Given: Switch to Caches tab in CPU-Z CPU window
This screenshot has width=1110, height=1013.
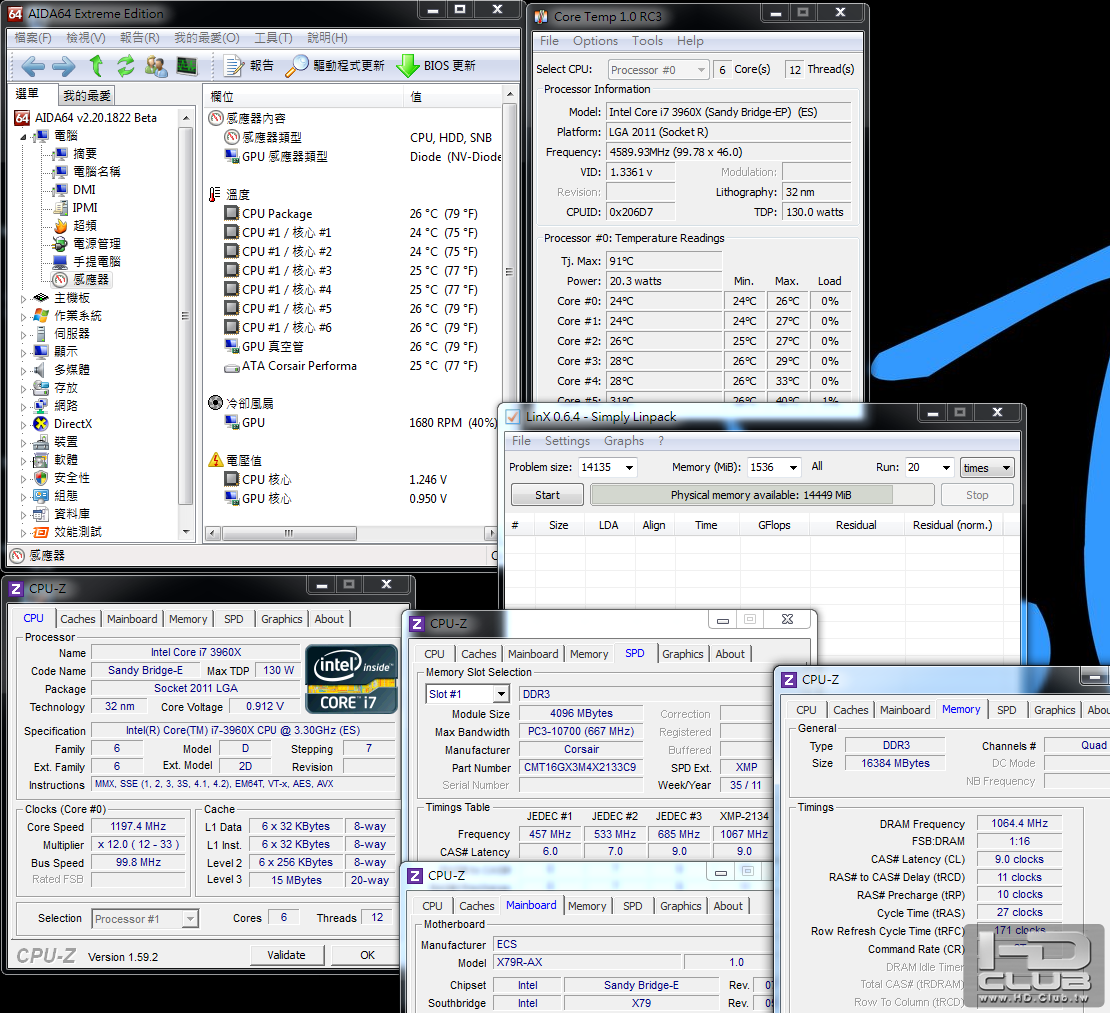Looking at the screenshot, I should [78, 619].
